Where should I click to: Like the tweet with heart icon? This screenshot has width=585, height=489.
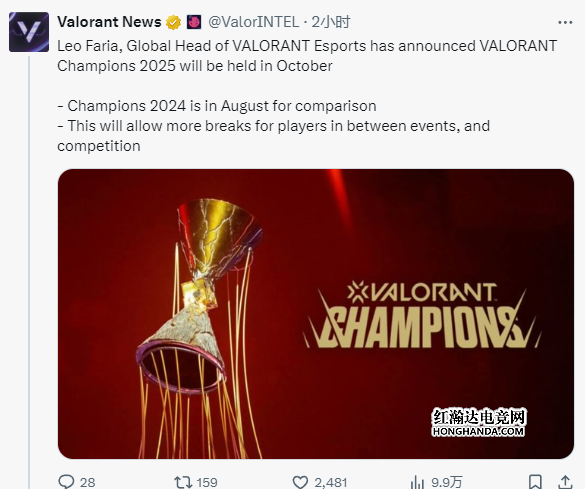click(300, 482)
